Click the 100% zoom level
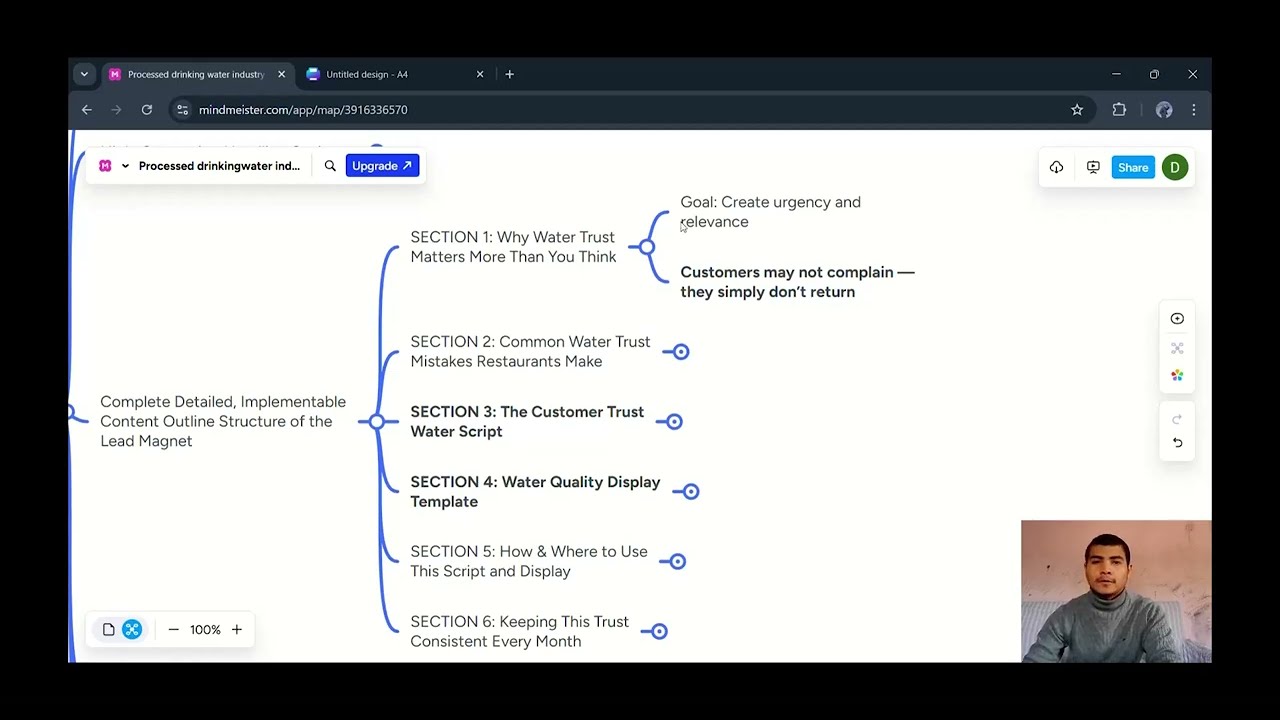Viewport: 1280px width, 720px height. (205, 629)
